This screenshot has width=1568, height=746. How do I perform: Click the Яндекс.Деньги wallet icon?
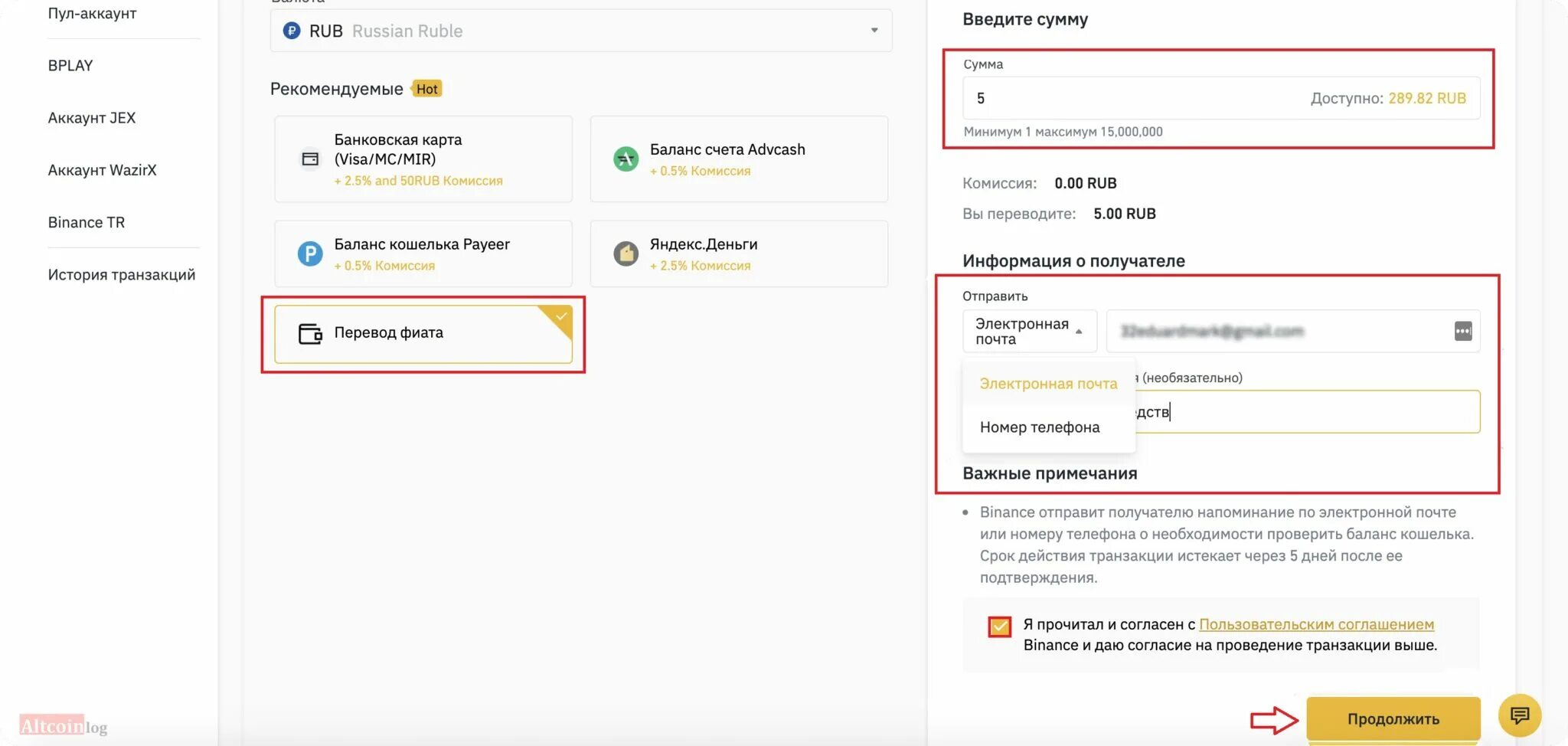(x=626, y=254)
